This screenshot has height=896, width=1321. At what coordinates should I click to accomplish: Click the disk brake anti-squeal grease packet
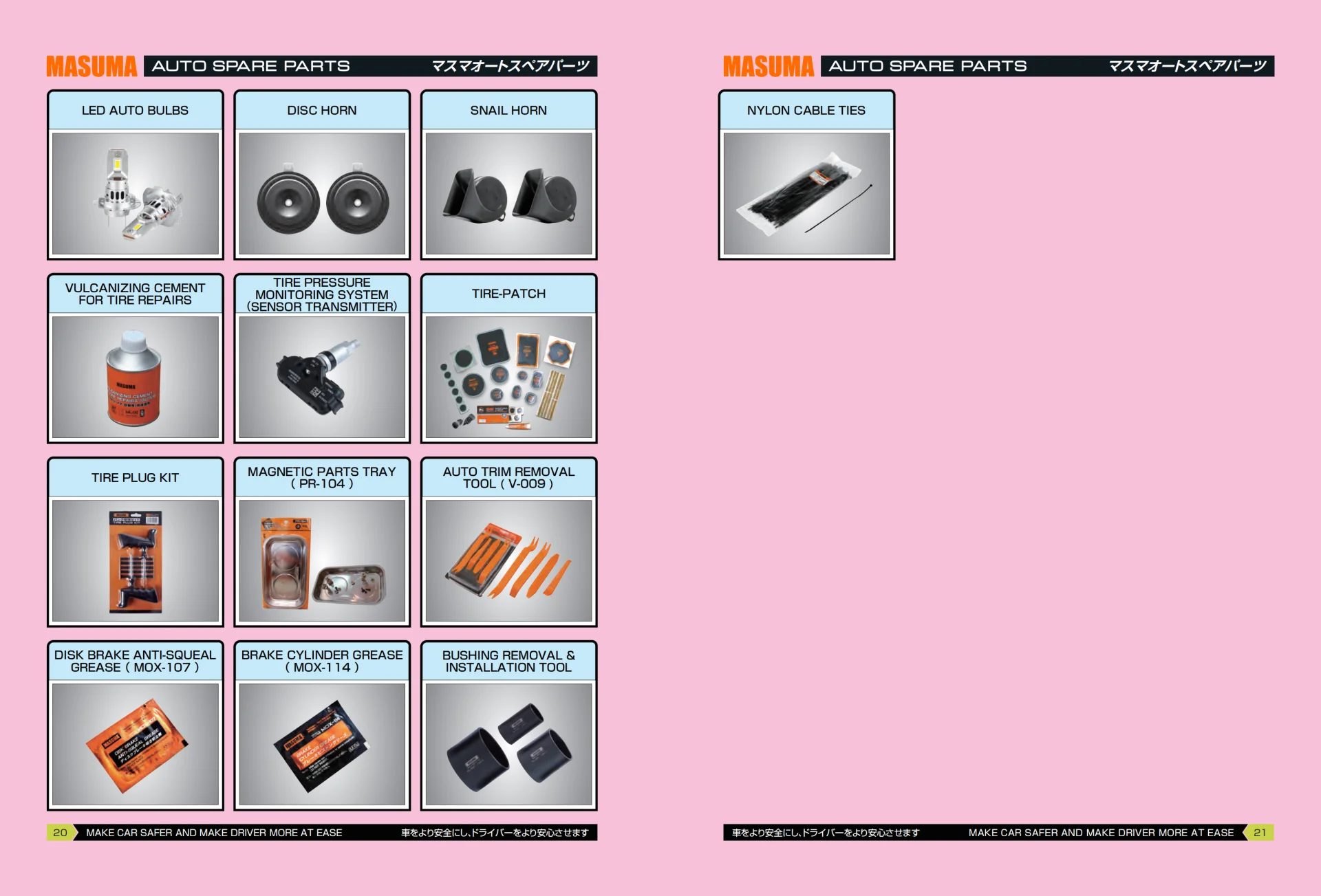pyautogui.click(x=136, y=744)
